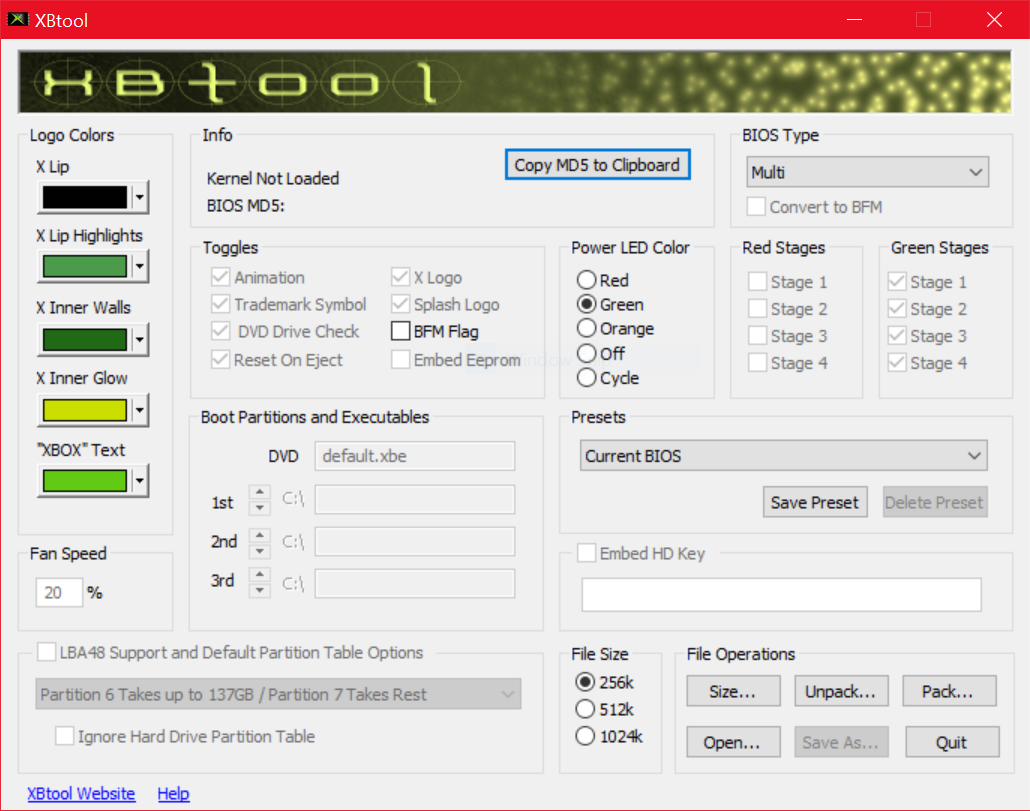Screen dimensions: 1030x811
Task: Click Open... to load a BIOS file
Action: click(x=733, y=742)
